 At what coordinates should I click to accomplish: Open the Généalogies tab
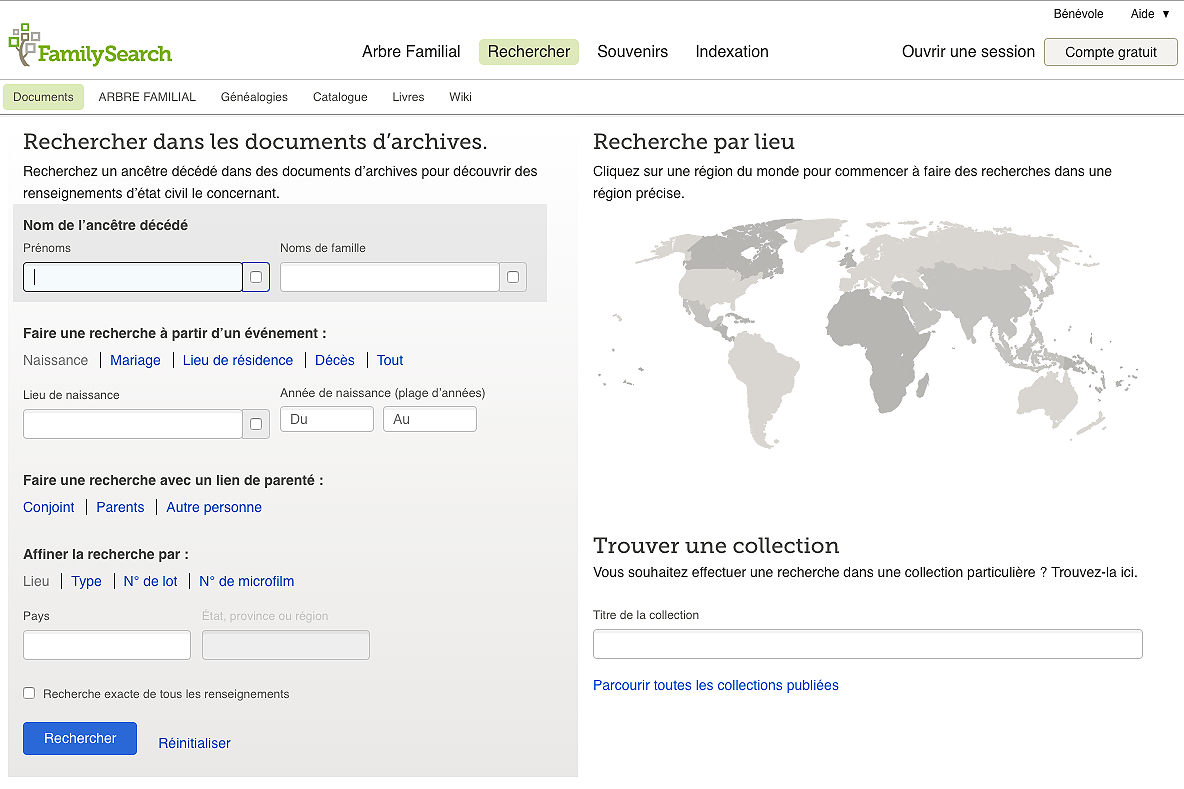[x=254, y=97]
